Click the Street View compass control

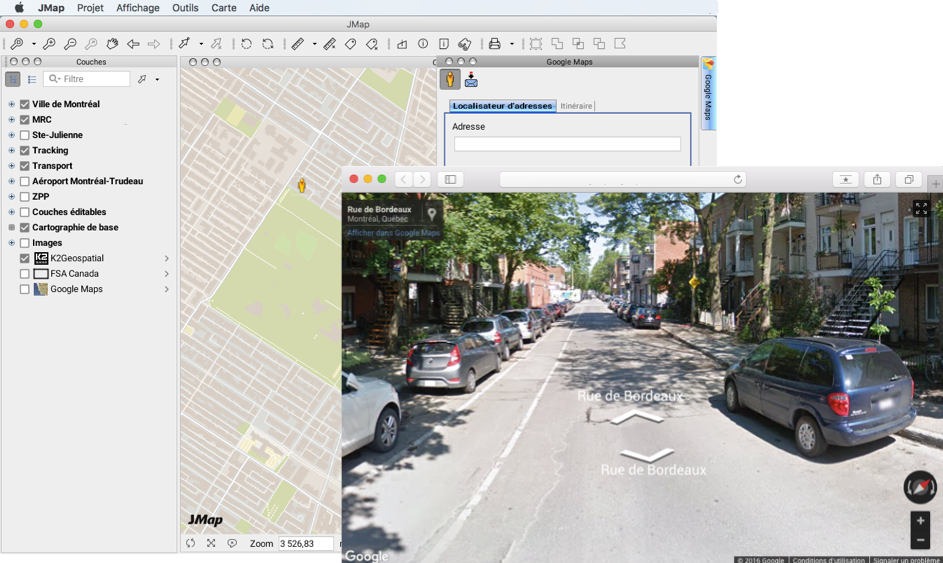point(920,487)
